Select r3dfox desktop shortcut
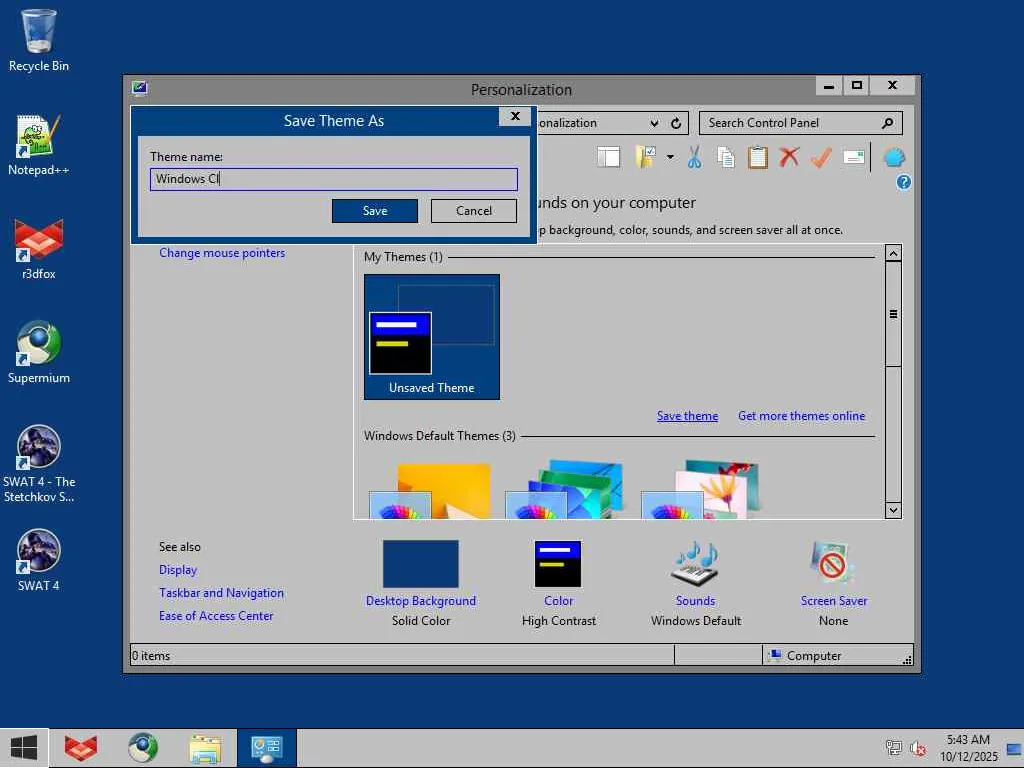 tap(39, 249)
